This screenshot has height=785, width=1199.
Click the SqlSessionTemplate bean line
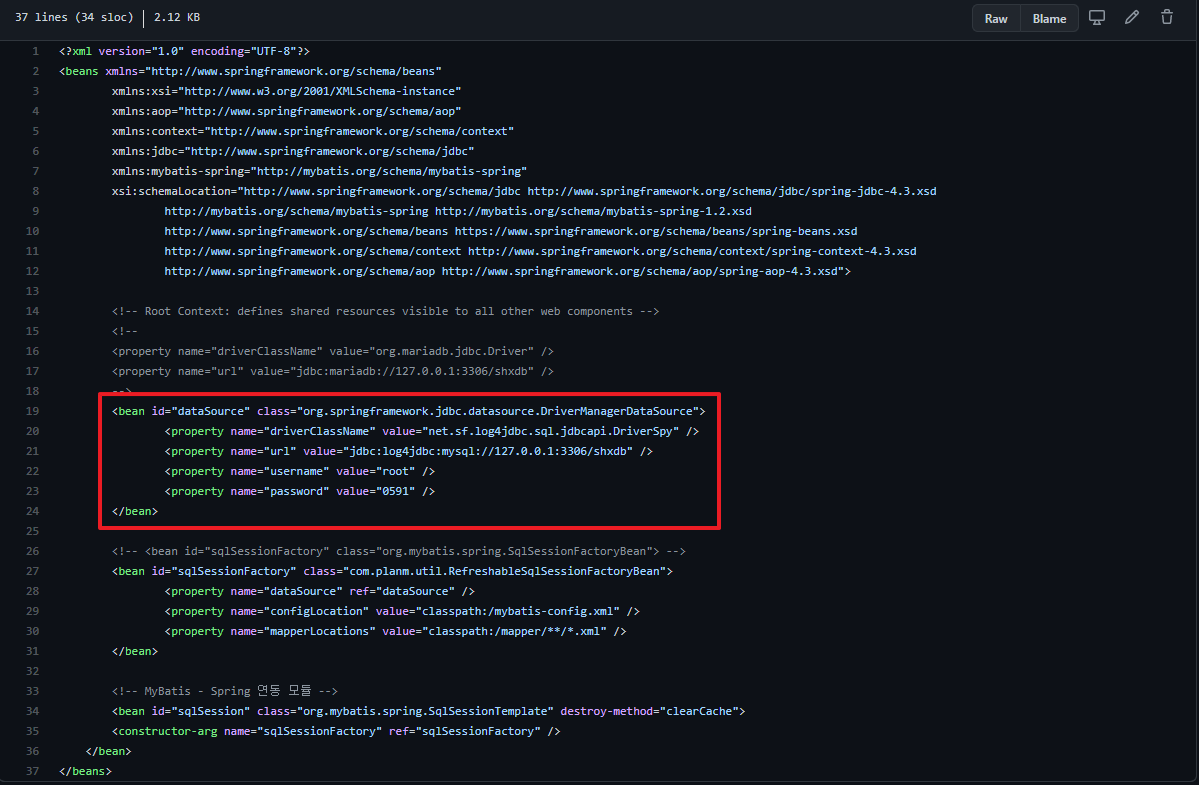[x=428, y=711]
